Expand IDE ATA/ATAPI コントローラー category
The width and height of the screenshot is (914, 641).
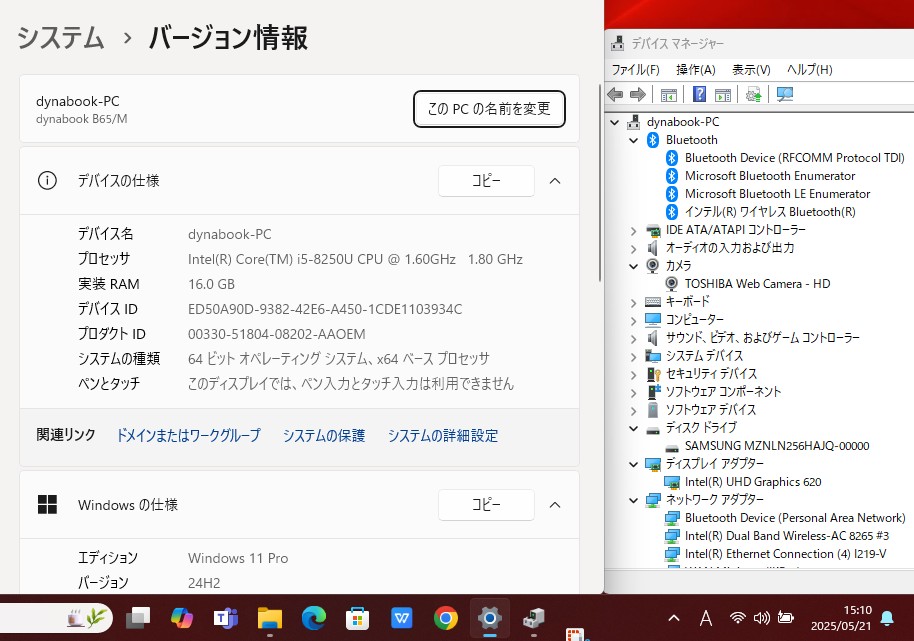coord(634,231)
